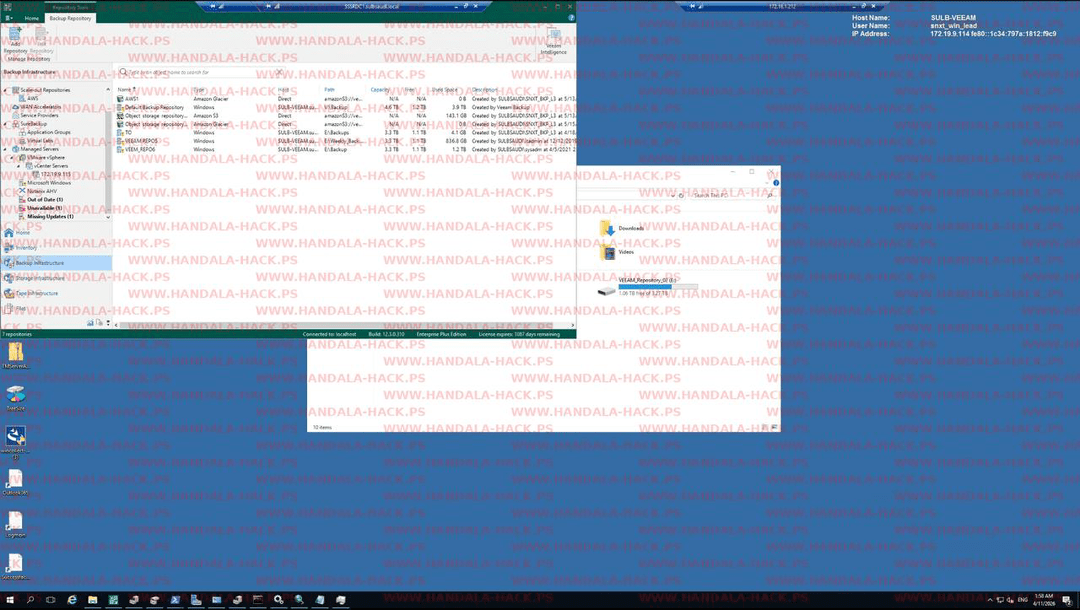The image size is (1080, 610).
Task: Collapse the Scale-out Repositories tree node
Action: (x=6, y=90)
